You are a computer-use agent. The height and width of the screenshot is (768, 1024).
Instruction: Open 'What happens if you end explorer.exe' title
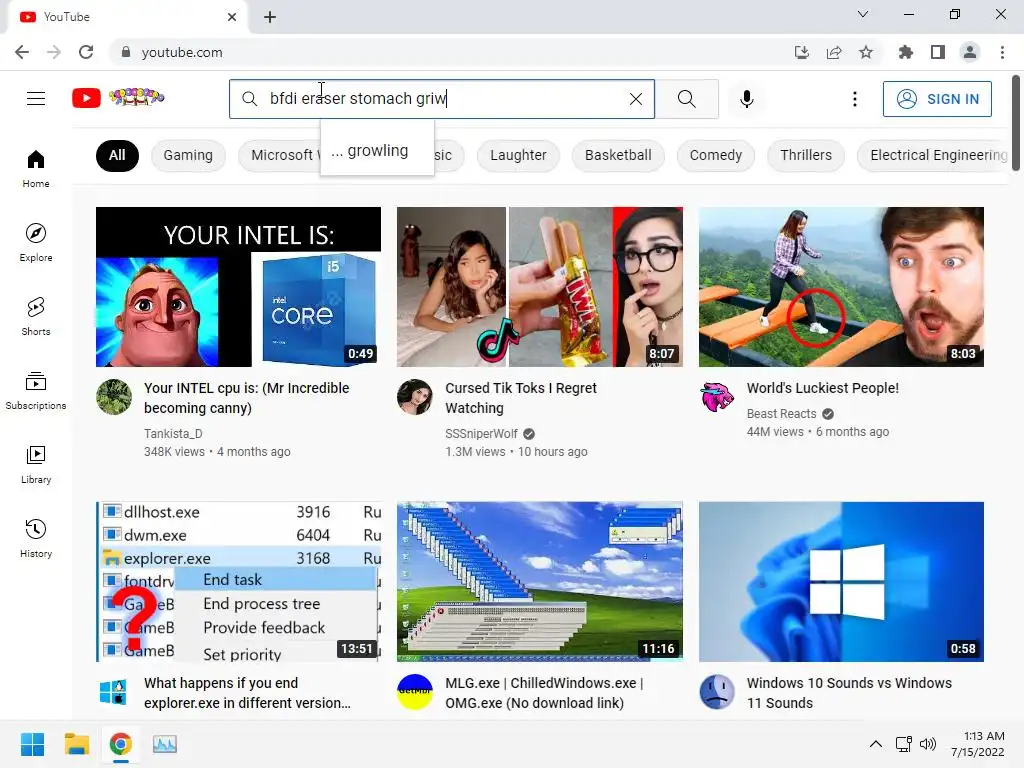pos(247,693)
